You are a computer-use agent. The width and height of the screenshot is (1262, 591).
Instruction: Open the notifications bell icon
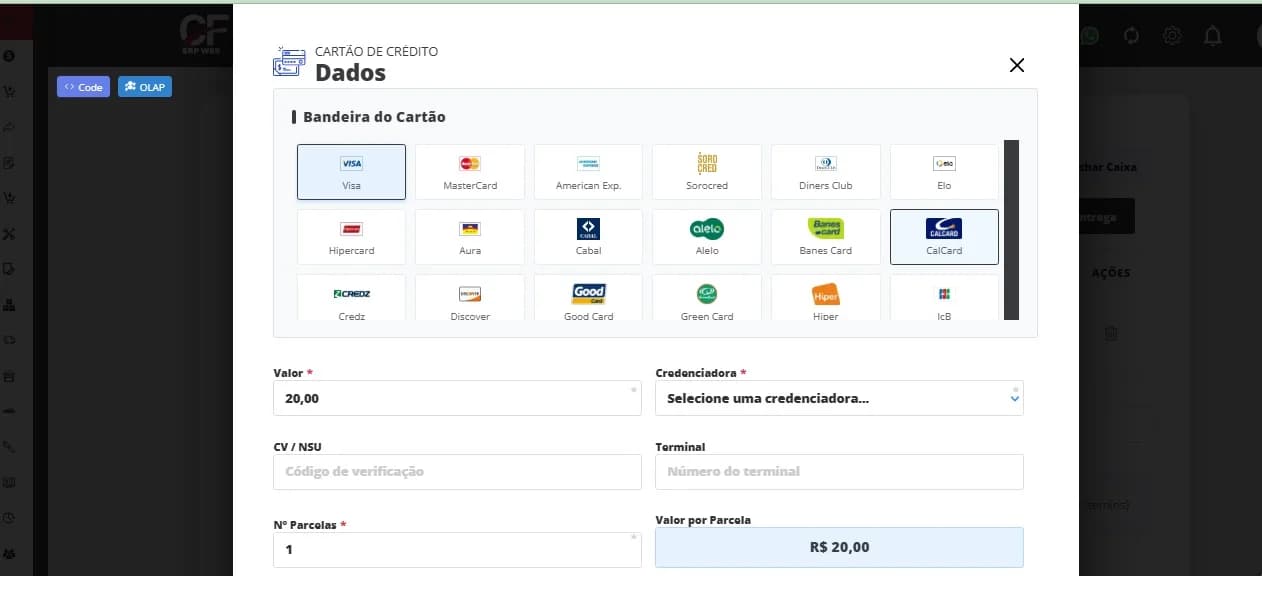pyautogui.click(x=1213, y=36)
